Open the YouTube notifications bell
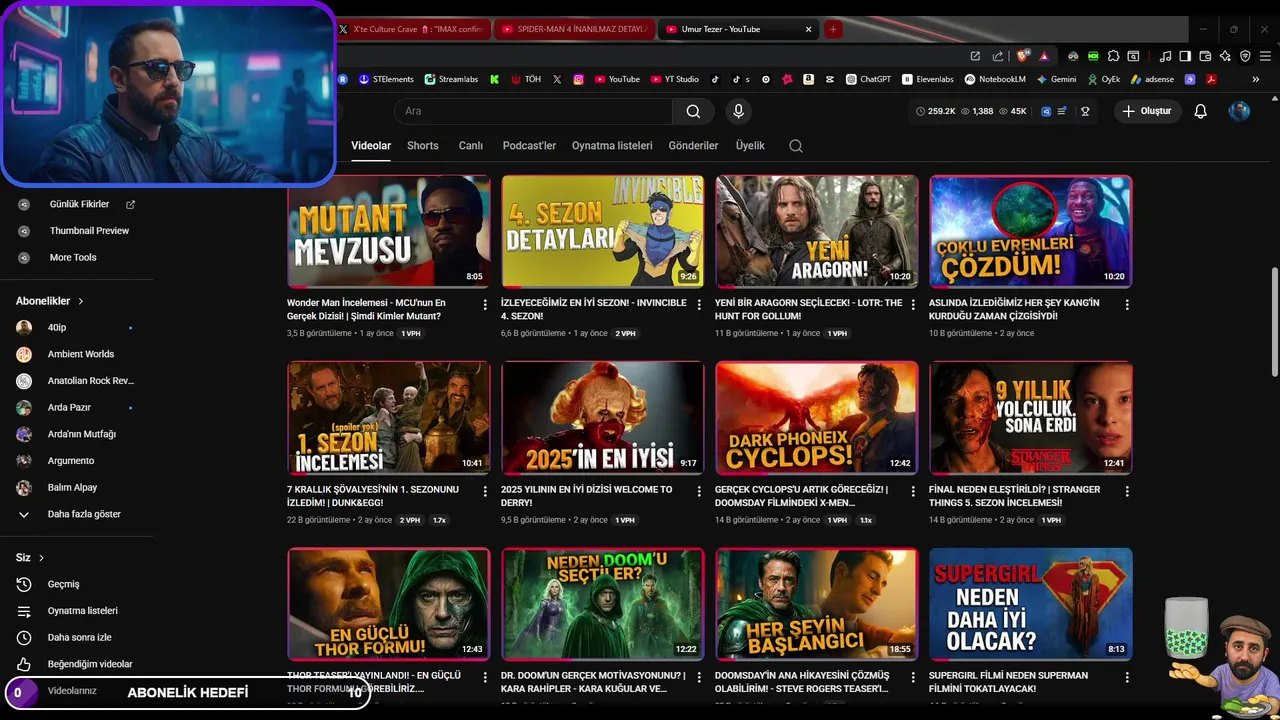Image resolution: width=1280 pixels, height=720 pixels. [1201, 111]
